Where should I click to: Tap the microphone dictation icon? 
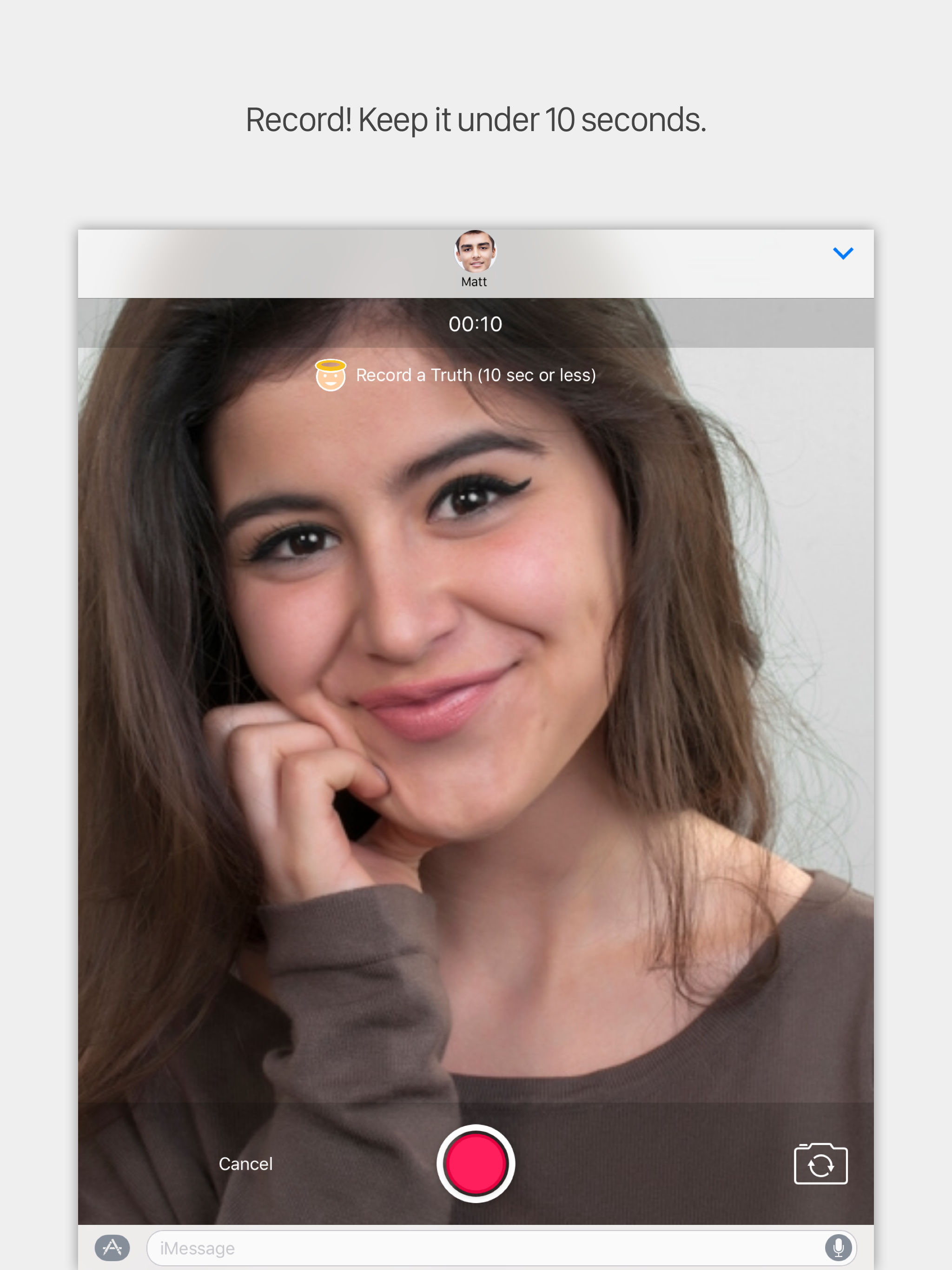point(838,1248)
